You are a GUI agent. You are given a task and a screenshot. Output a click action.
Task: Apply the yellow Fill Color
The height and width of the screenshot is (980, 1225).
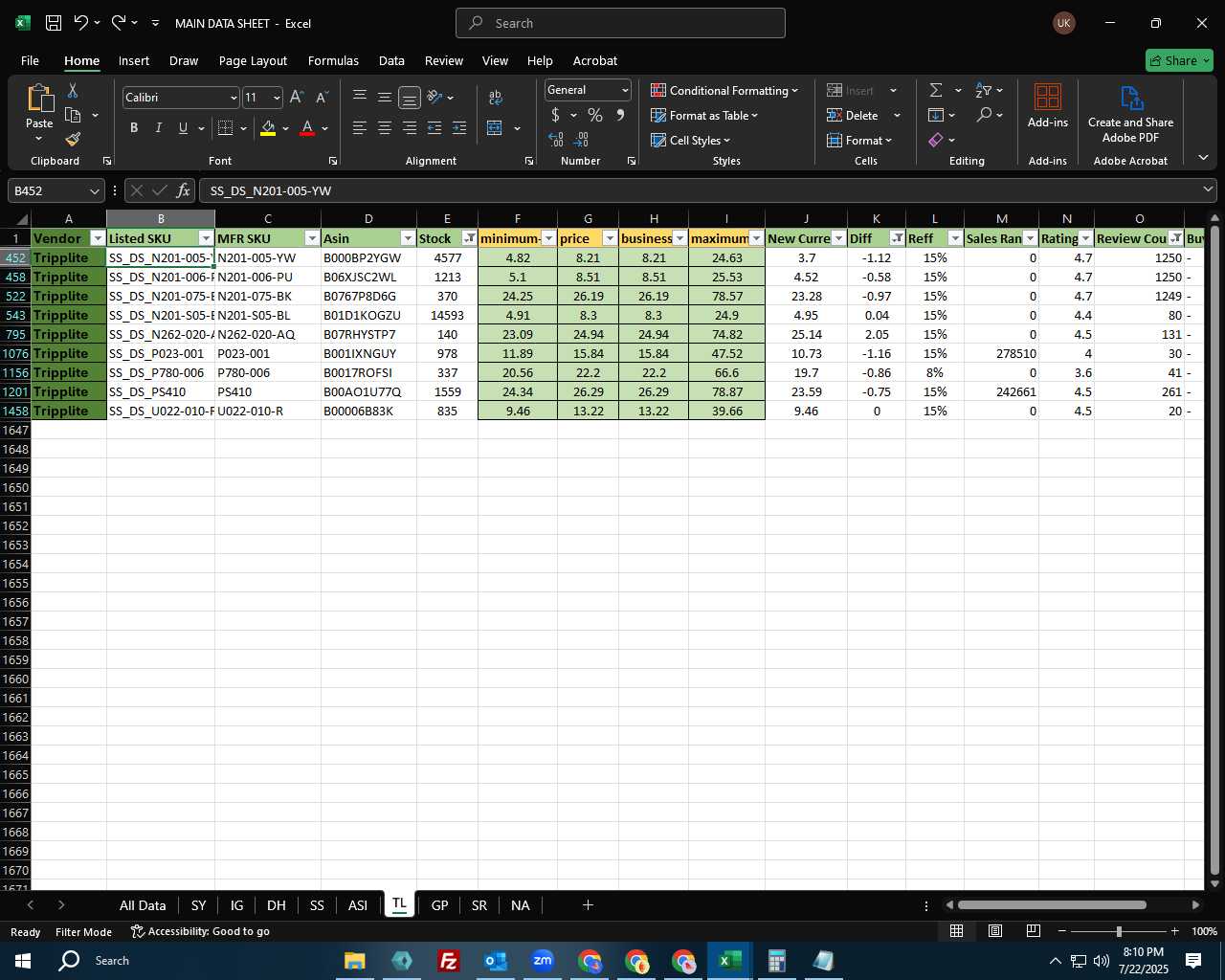[268, 128]
